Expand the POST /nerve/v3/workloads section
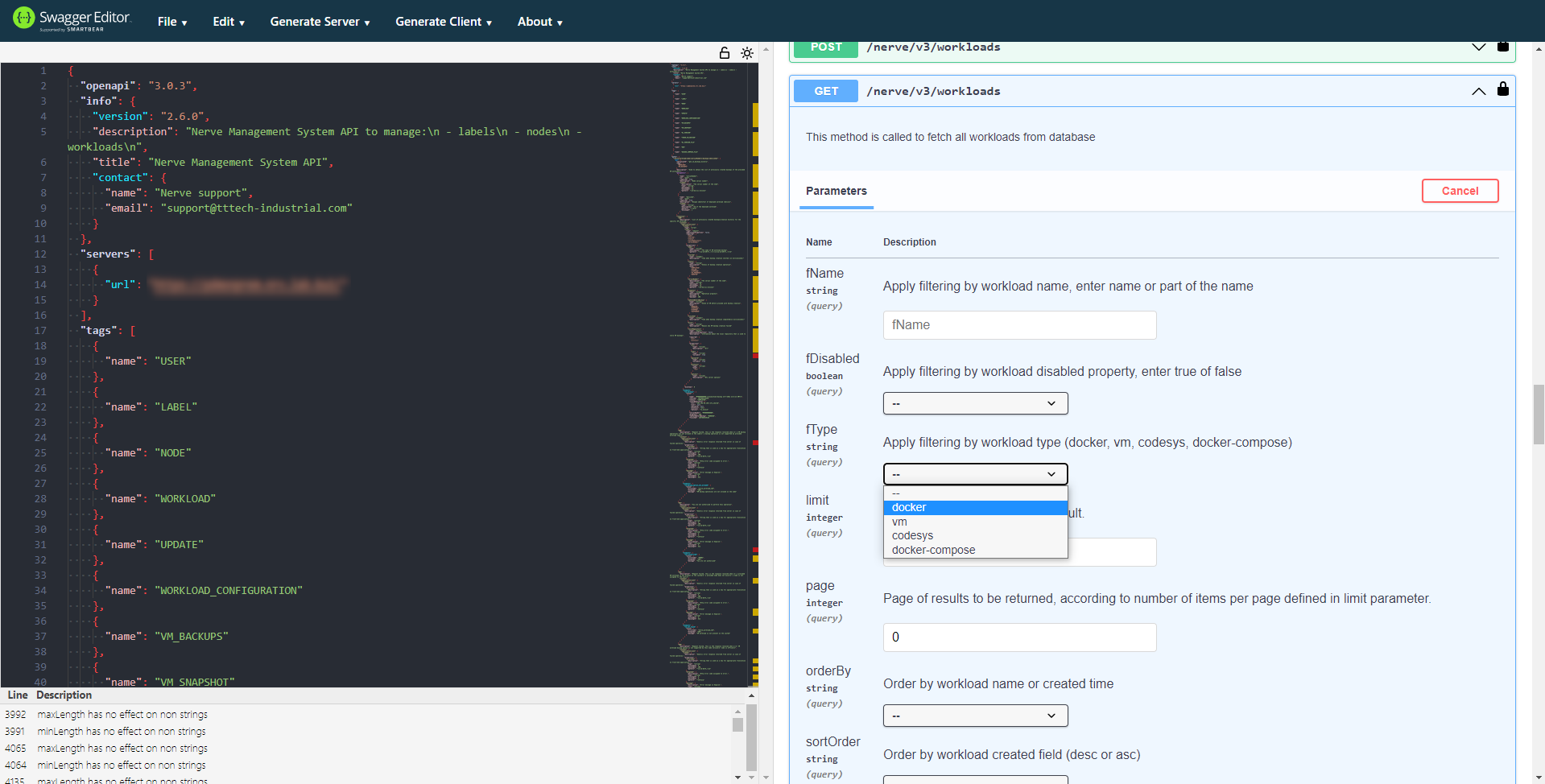Image resolution: width=1545 pixels, height=784 pixels. point(1478,46)
